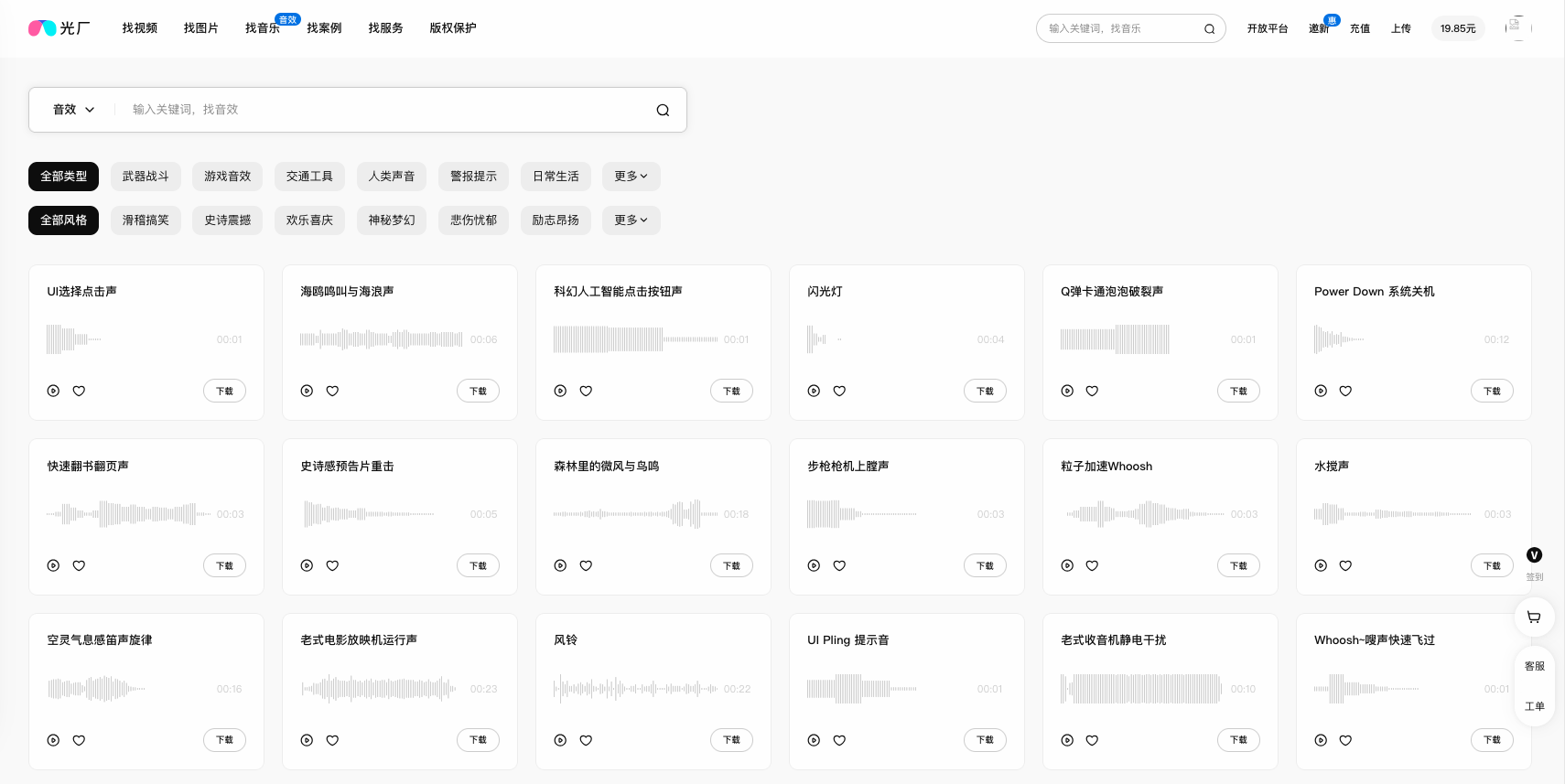Select the 史诗震撼 style filter
The height and width of the screenshot is (784, 1565).
pos(228,220)
